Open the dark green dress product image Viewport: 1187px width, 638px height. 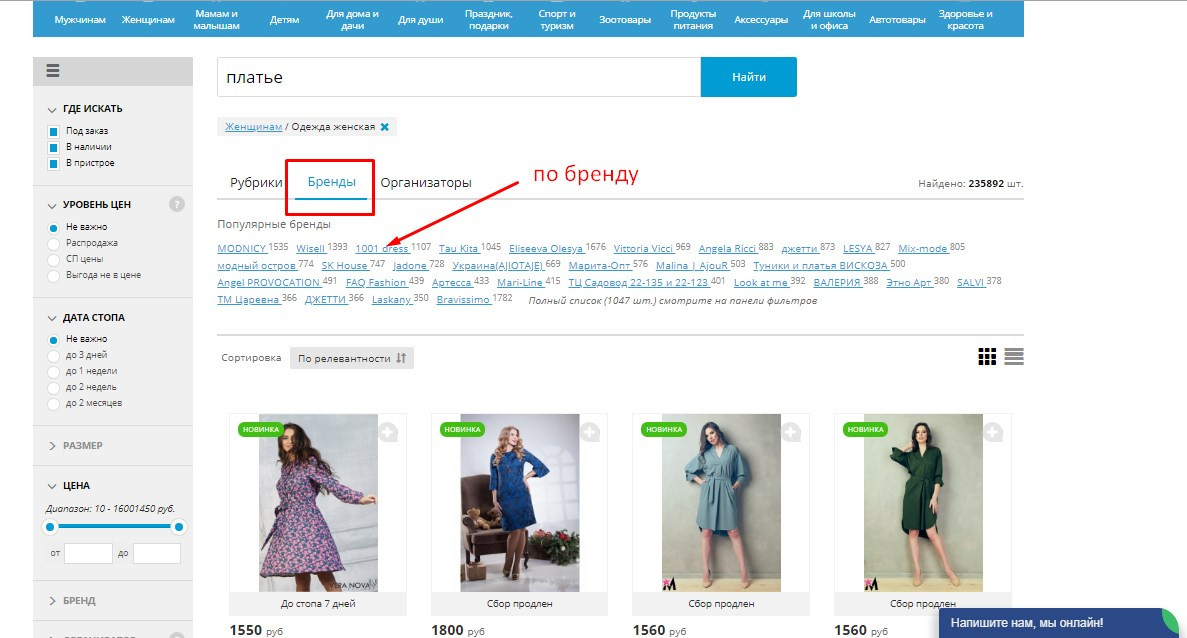coord(923,503)
